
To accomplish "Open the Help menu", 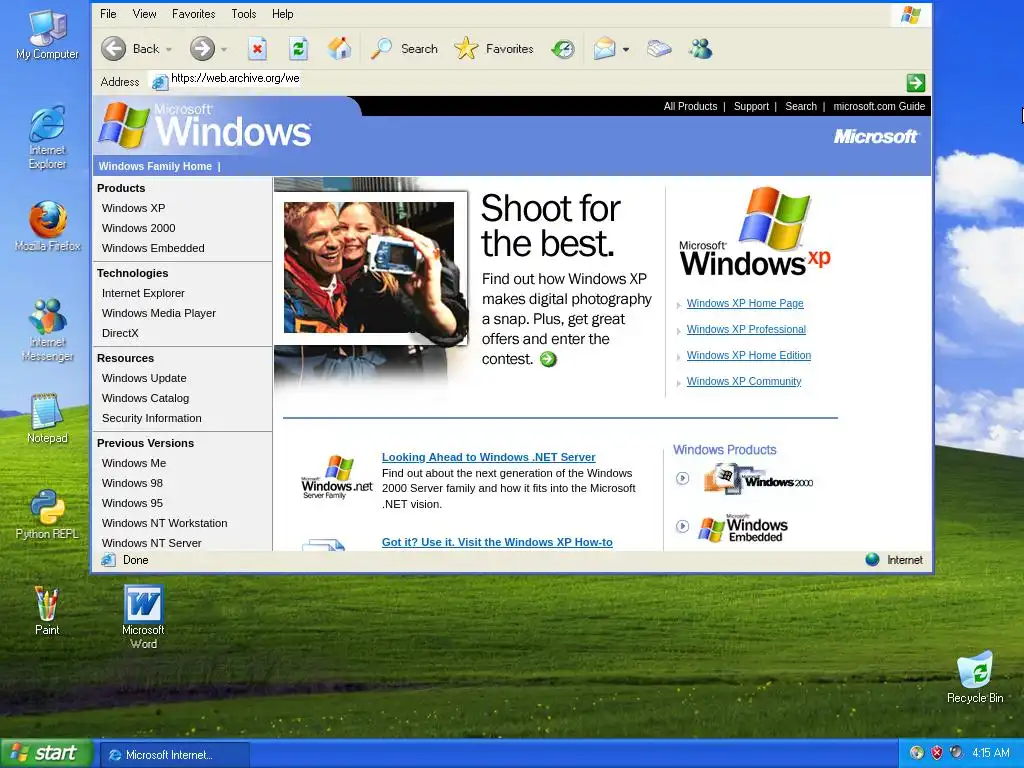I will click(x=283, y=14).
